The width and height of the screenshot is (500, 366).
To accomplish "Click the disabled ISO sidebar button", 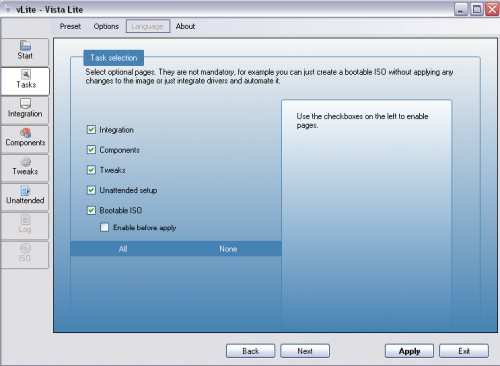I will coord(25,255).
